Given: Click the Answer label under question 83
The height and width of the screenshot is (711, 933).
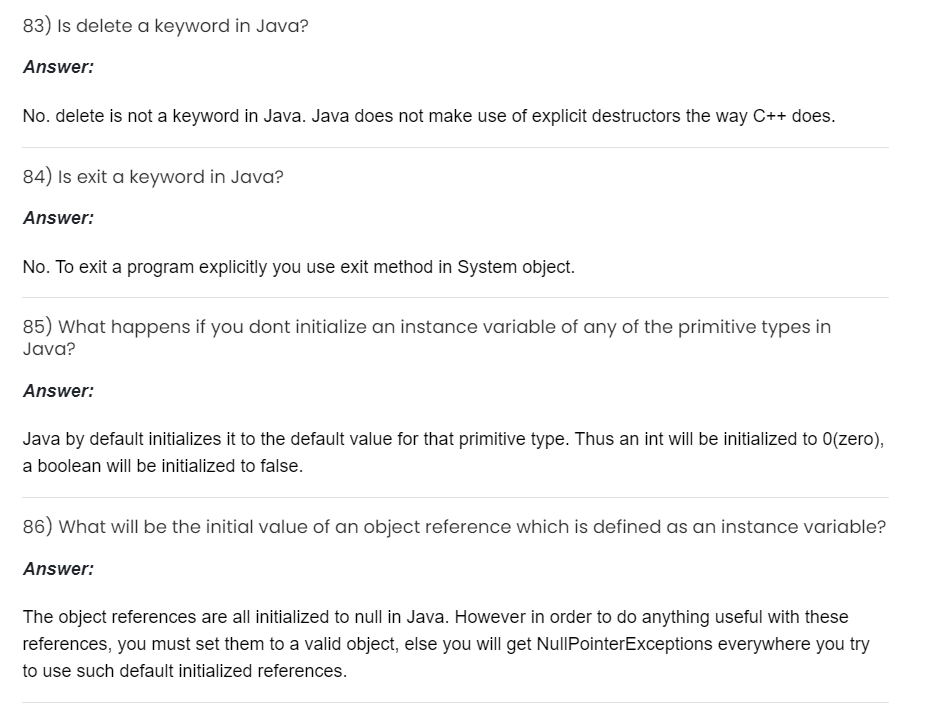Looking at the screenshot, I should tap(58, 67).
